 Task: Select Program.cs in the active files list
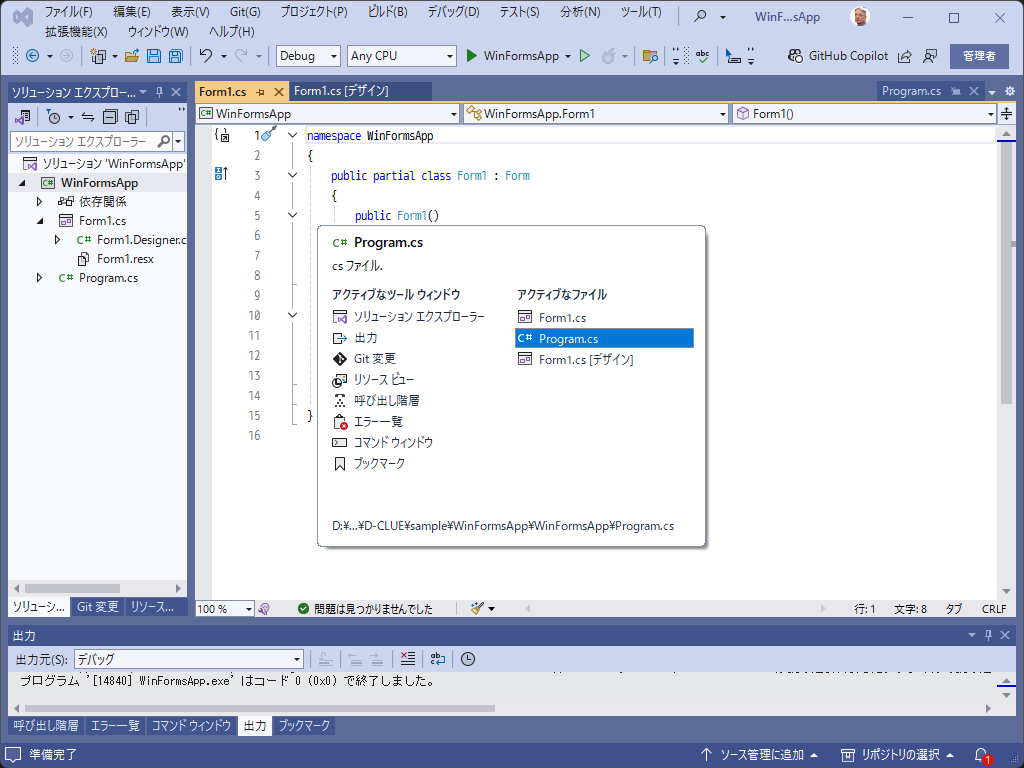tap(604, 338)
